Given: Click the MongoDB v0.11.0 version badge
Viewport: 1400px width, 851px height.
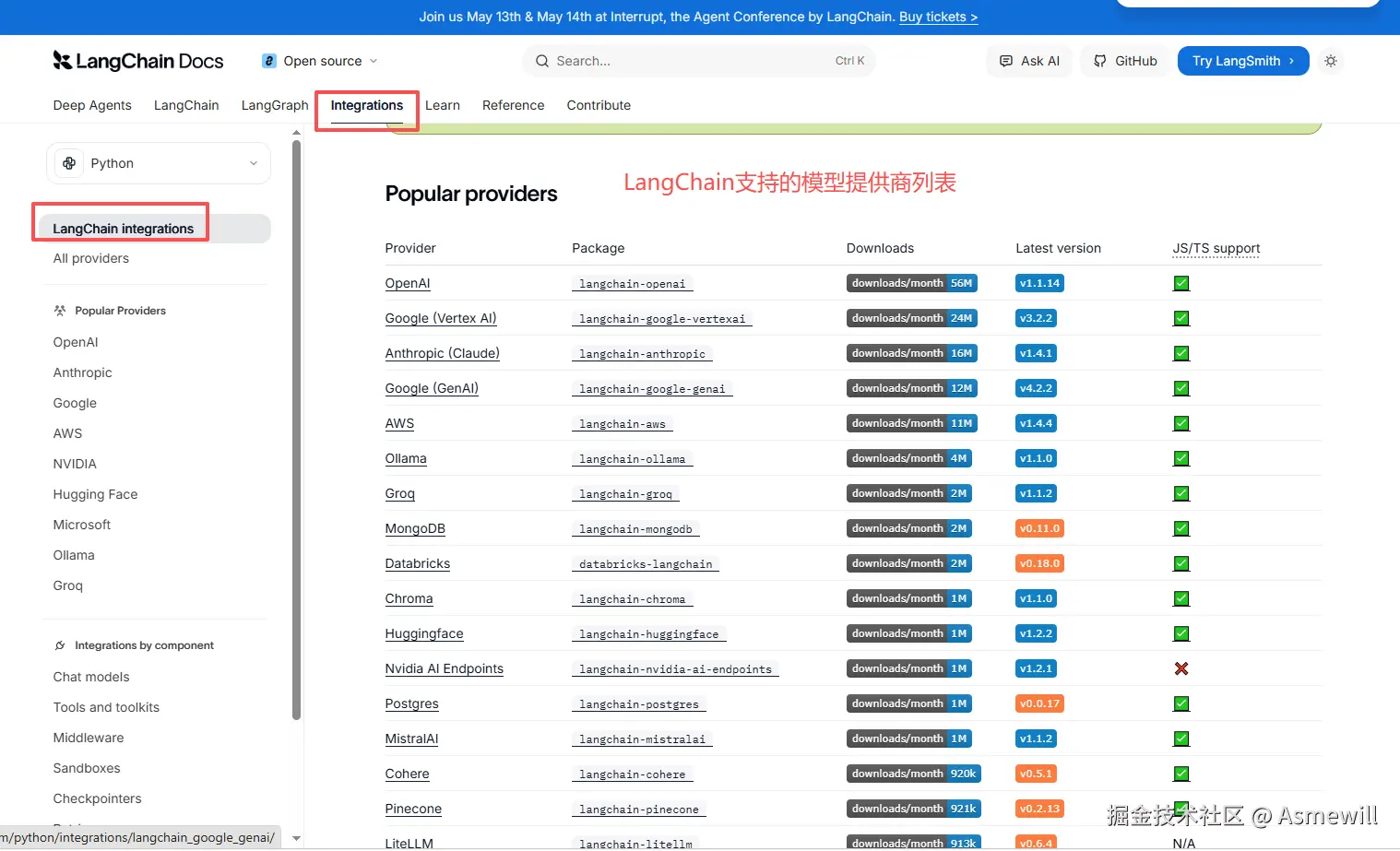Looking at the screenshot, I should [x=1040, y=528].
